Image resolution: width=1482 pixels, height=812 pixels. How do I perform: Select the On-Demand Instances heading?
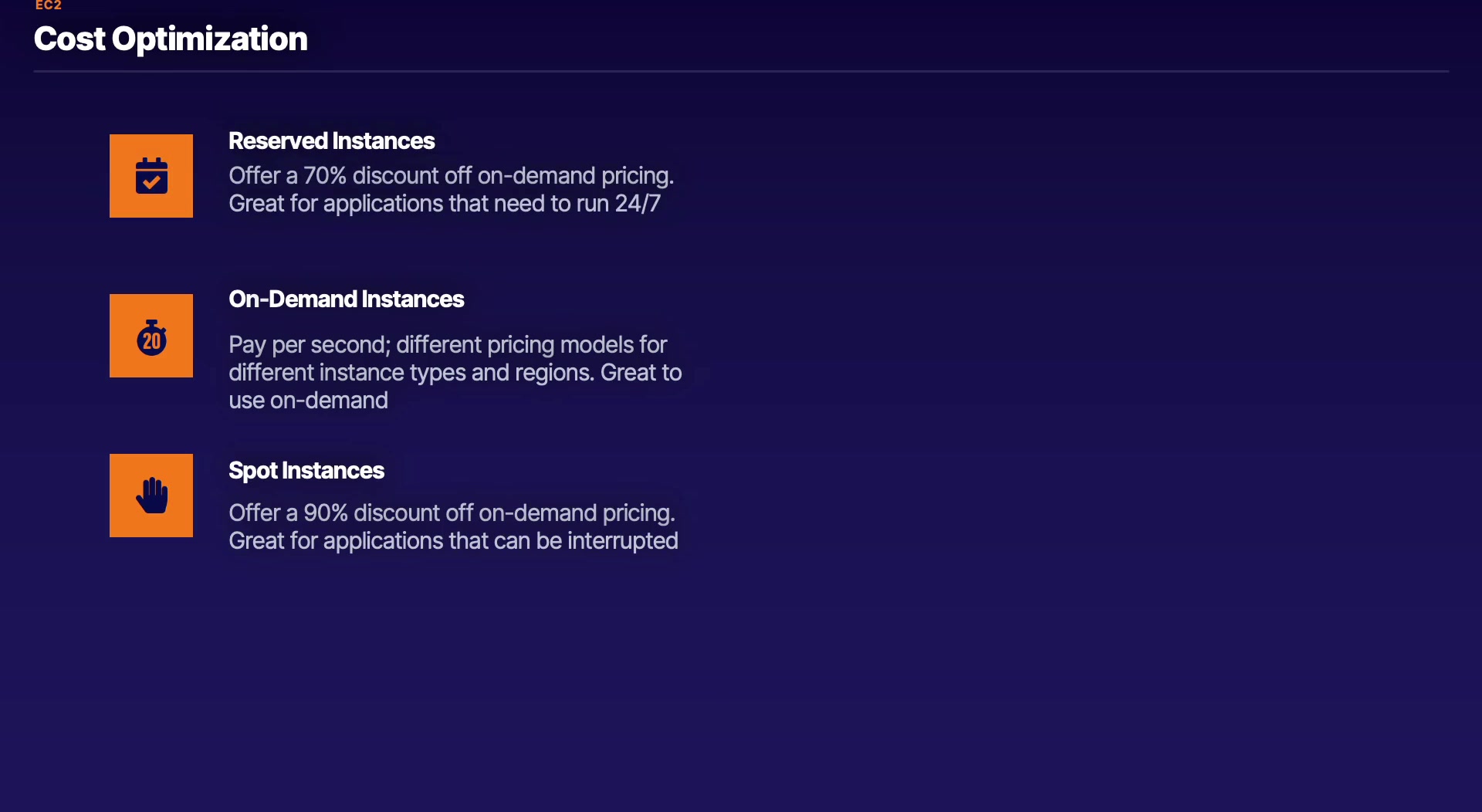pyautogui.click(x=346, y=299)
